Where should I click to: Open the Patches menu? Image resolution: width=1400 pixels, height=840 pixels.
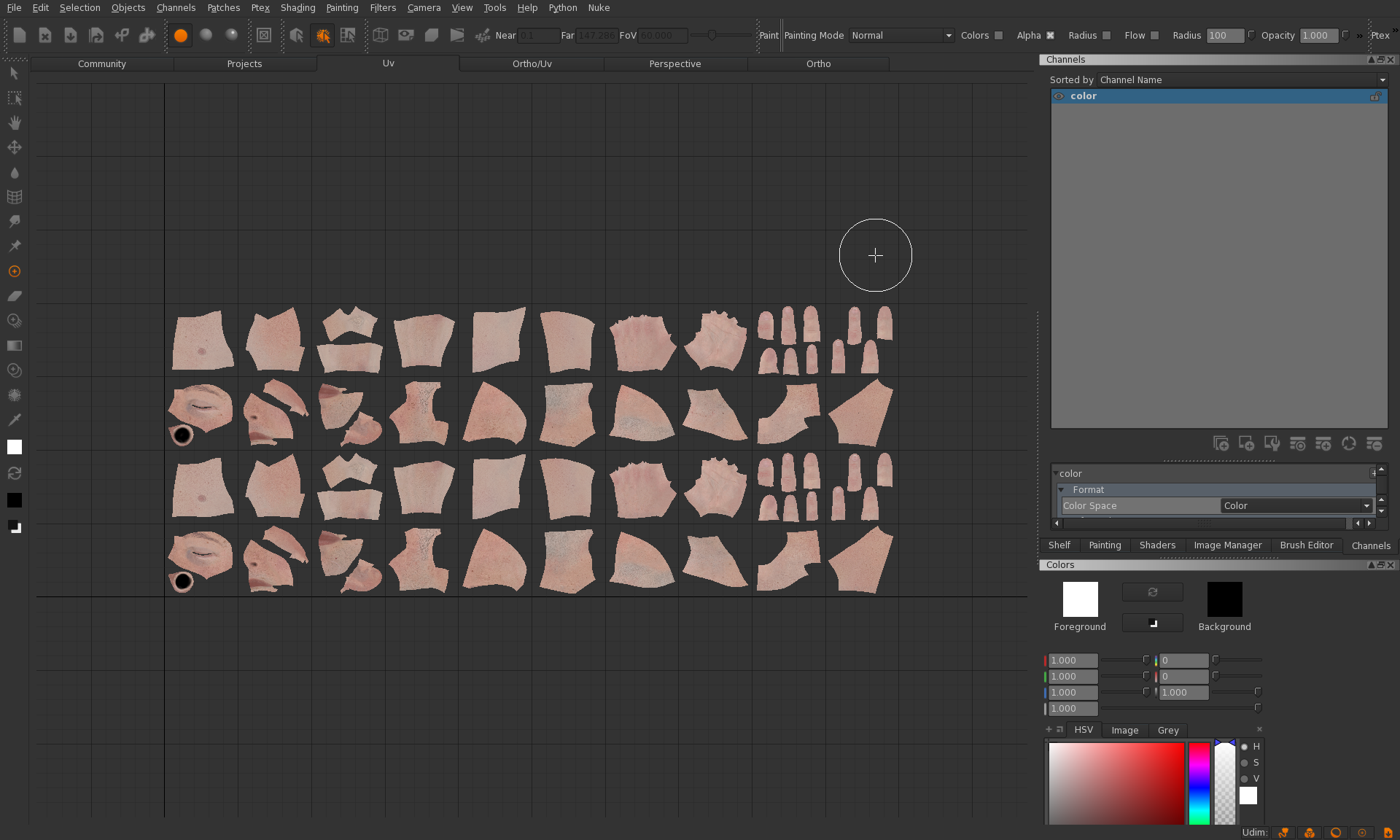[x=223, y=7]
